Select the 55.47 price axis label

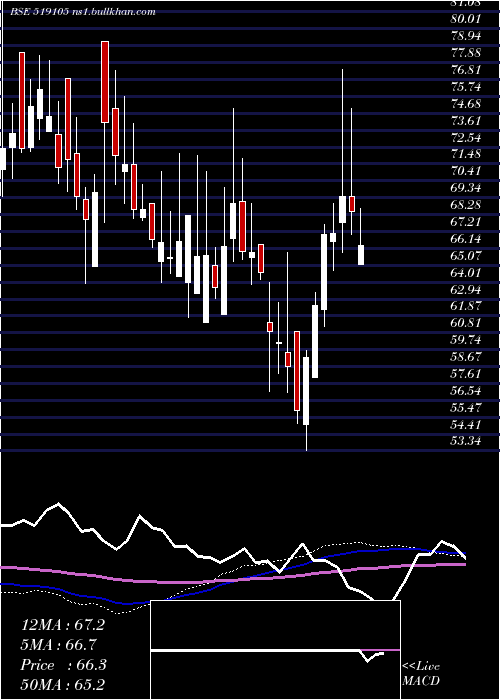(x=465, y=408)
